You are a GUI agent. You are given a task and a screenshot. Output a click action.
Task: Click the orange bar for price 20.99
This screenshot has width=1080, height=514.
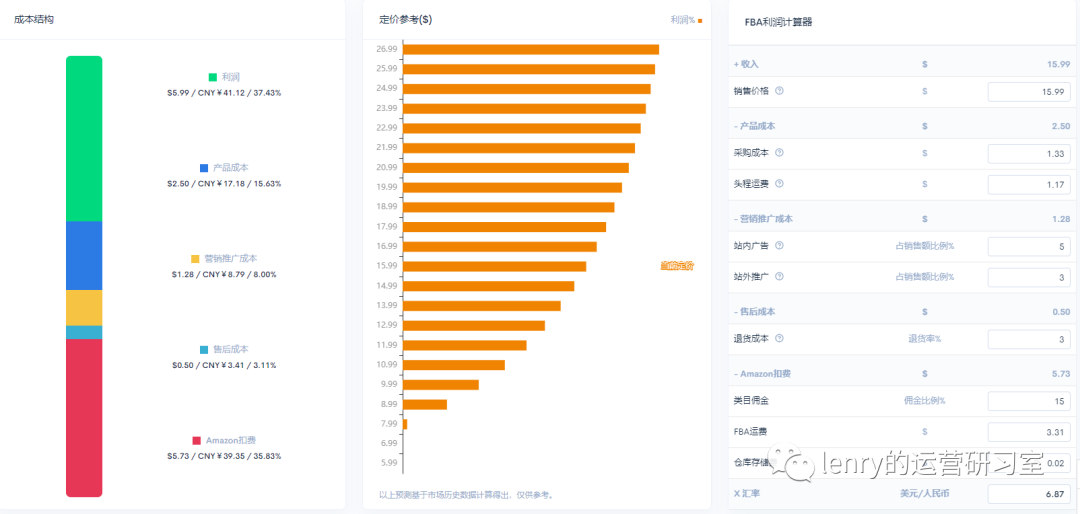tap(516, 167)
